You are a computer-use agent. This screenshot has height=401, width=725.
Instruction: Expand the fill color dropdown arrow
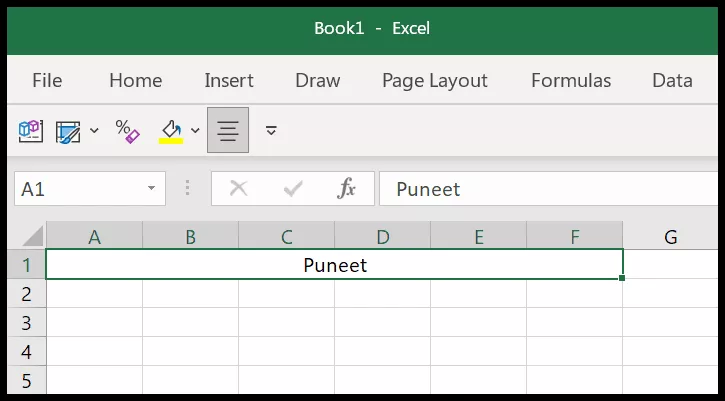195,130
